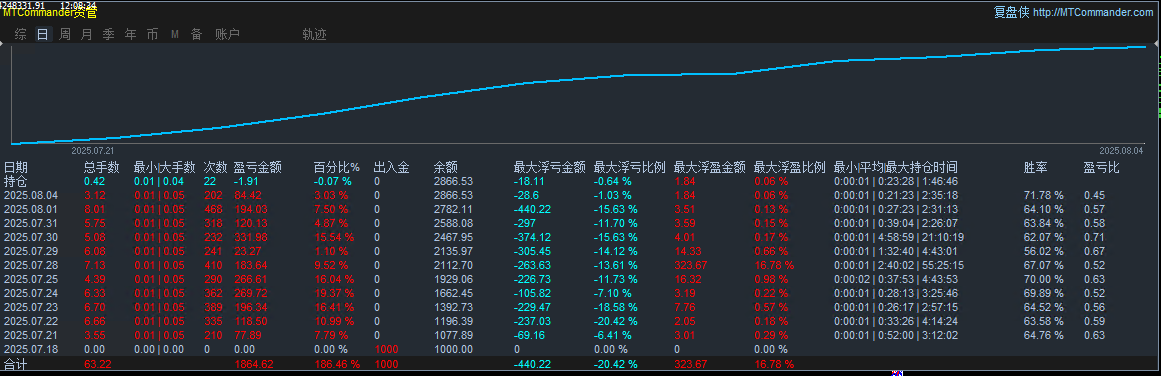Click the 百分比% column header

coord(337,167)
